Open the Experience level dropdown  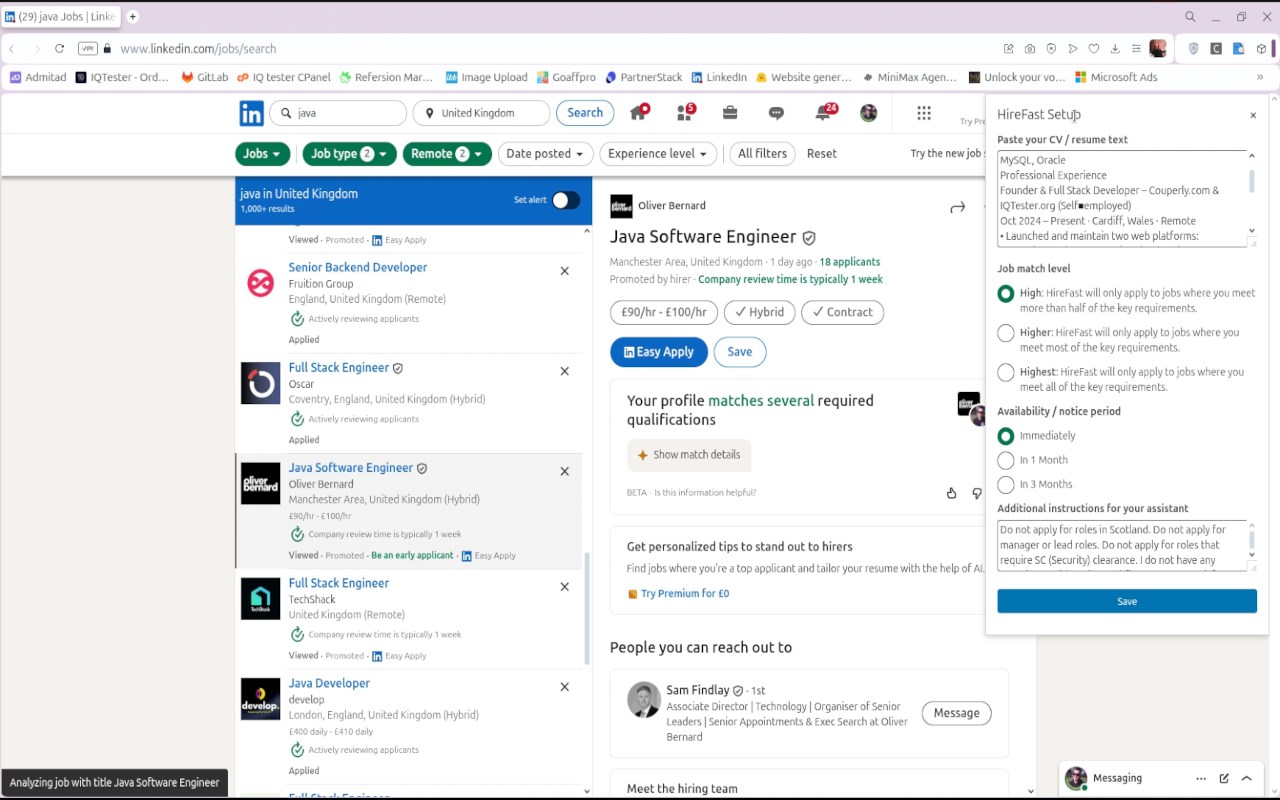coord(658,154)
